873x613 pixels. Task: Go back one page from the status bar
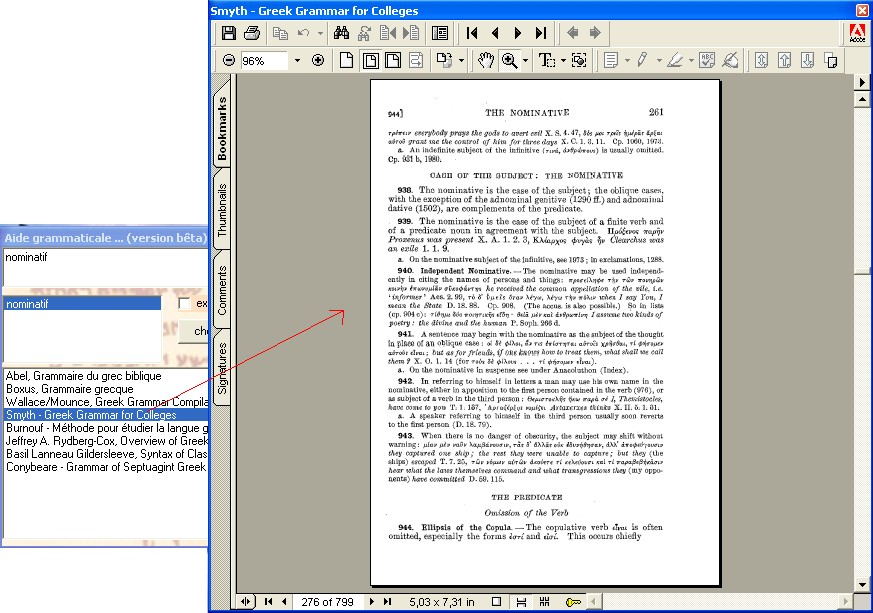(285, 602)
